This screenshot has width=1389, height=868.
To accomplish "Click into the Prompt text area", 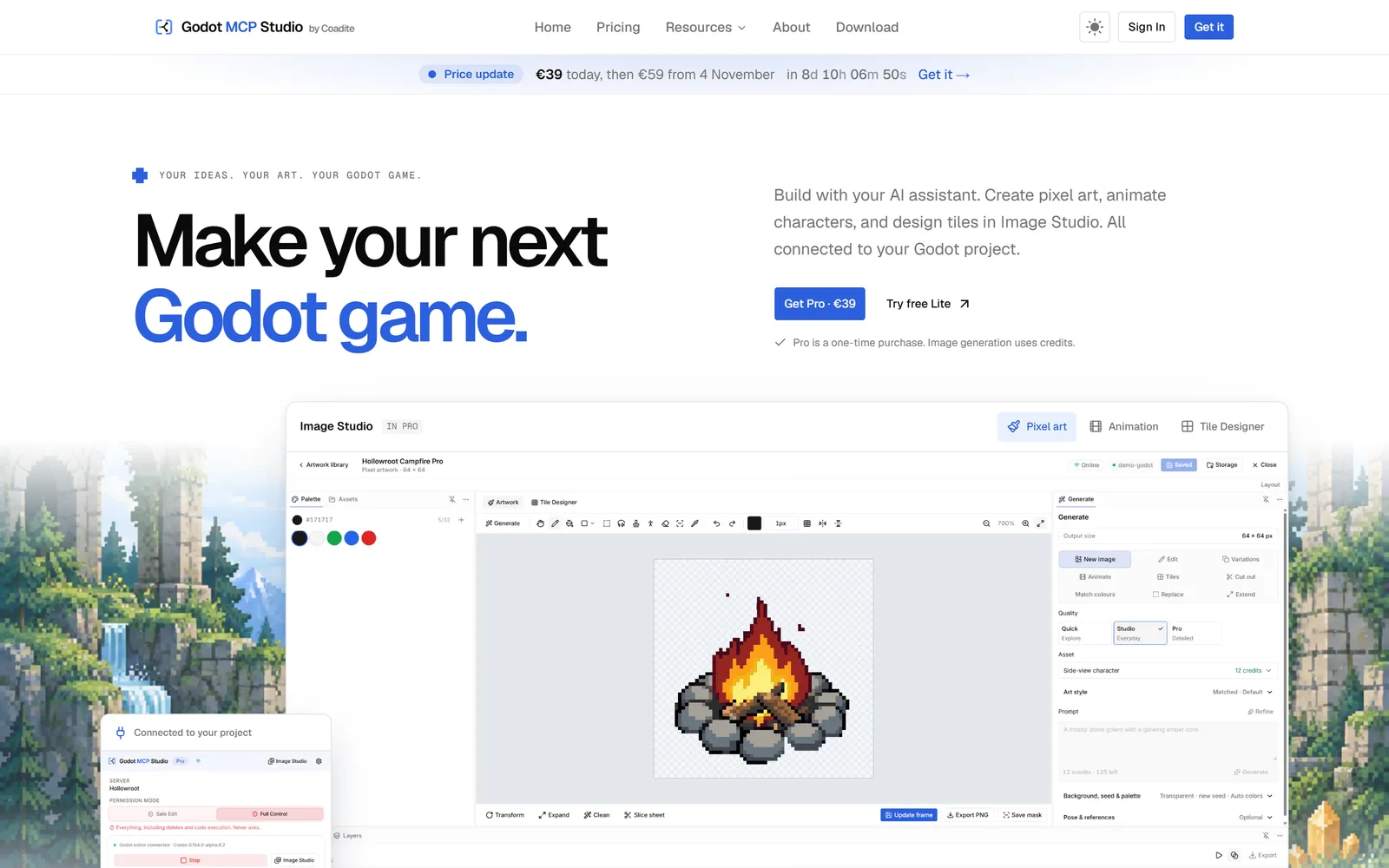I will point(1167,742).
